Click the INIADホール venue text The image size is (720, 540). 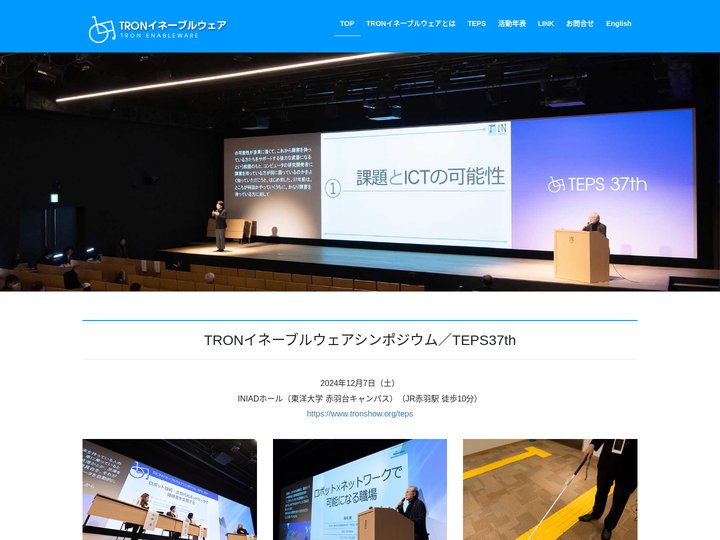click(360, 399)
